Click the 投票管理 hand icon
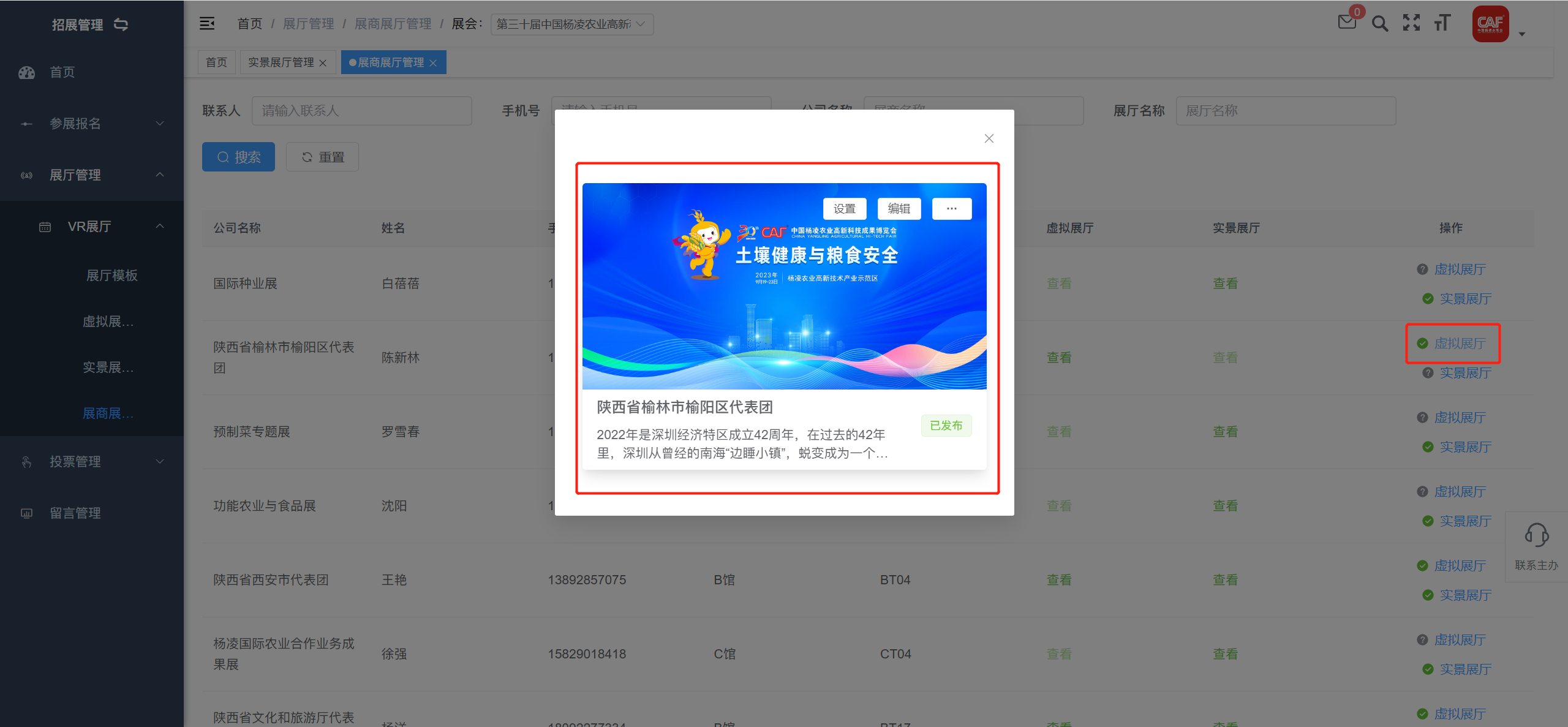The width and height of the screenshot is (1568, 727). [x=26, y=462]
